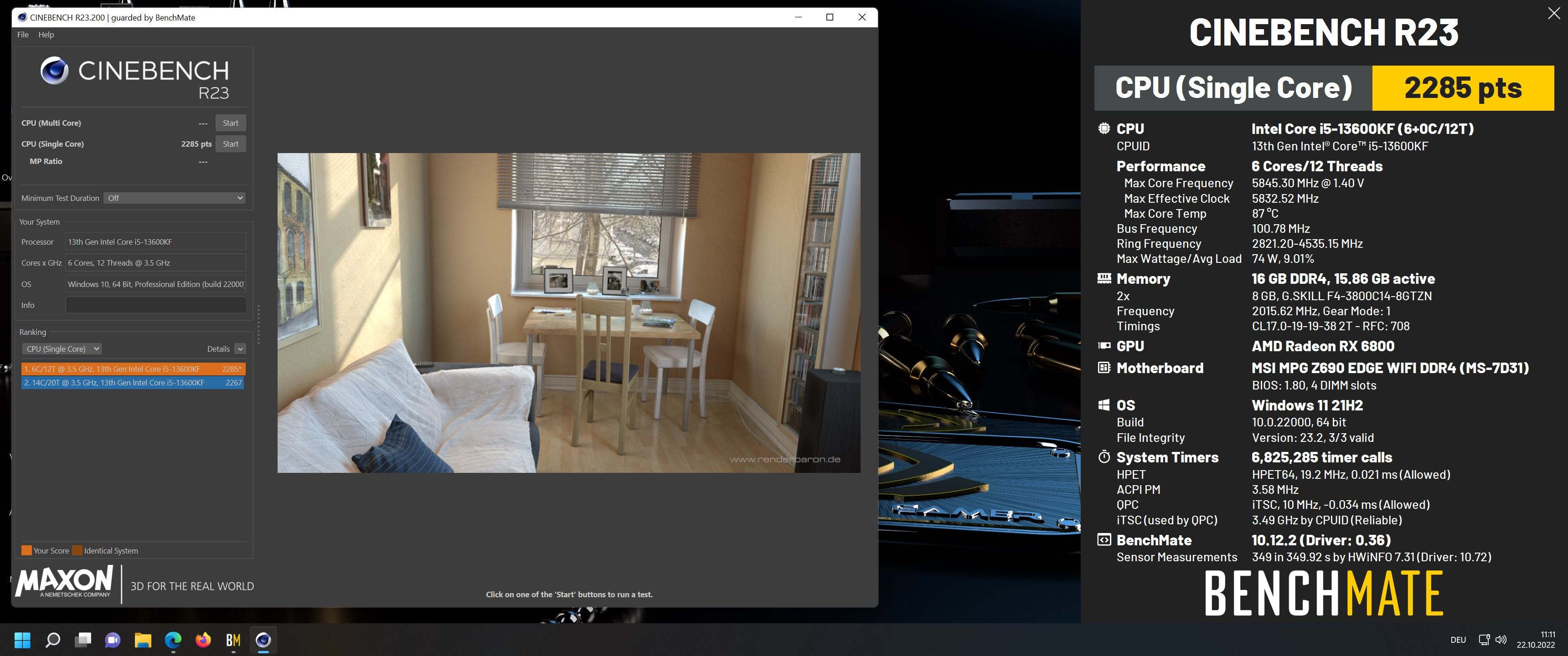Open Windows Search from the taskbar
Viewport: 1568px width, 656px height.
(x=53, y=640)
